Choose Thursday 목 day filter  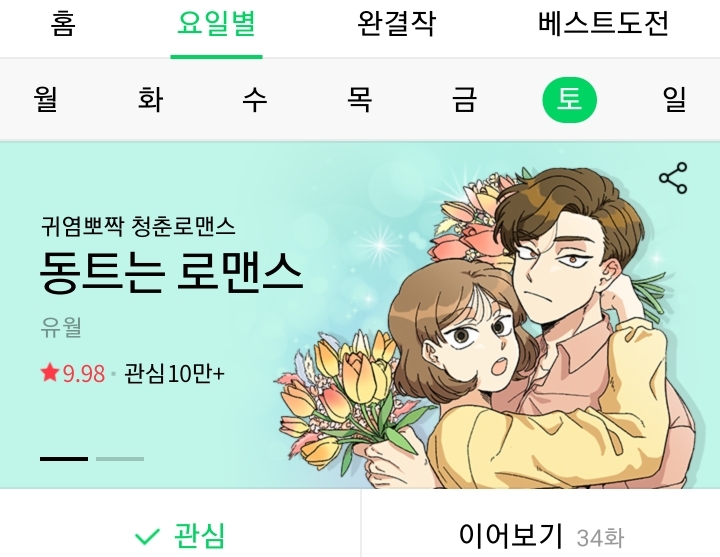pyautogui.click(x=360, y=99)
